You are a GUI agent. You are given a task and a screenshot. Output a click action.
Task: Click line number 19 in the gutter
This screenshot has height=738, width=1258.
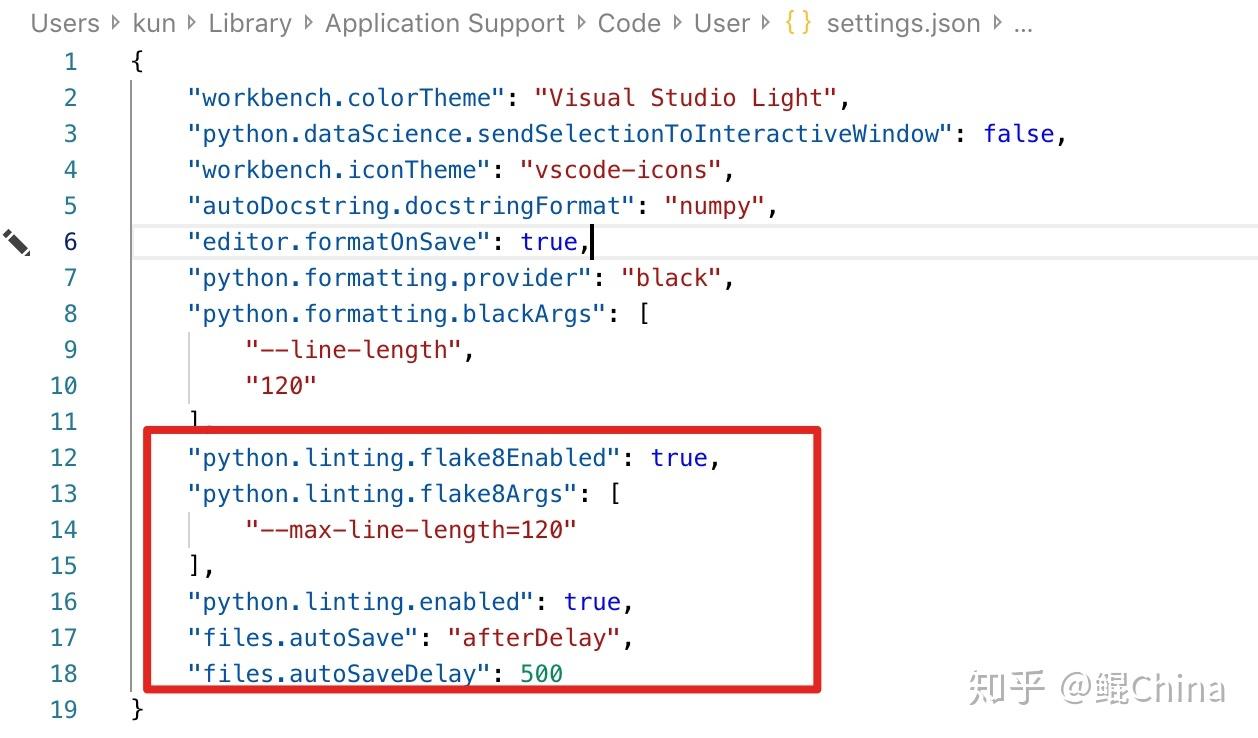pyautogui.click(x=63, y=710)
